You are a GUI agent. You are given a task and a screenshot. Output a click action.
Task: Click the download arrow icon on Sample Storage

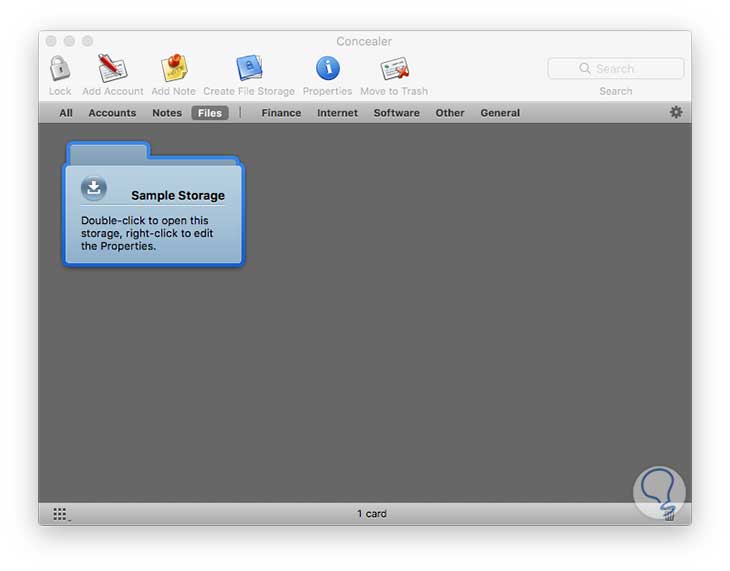94,188
